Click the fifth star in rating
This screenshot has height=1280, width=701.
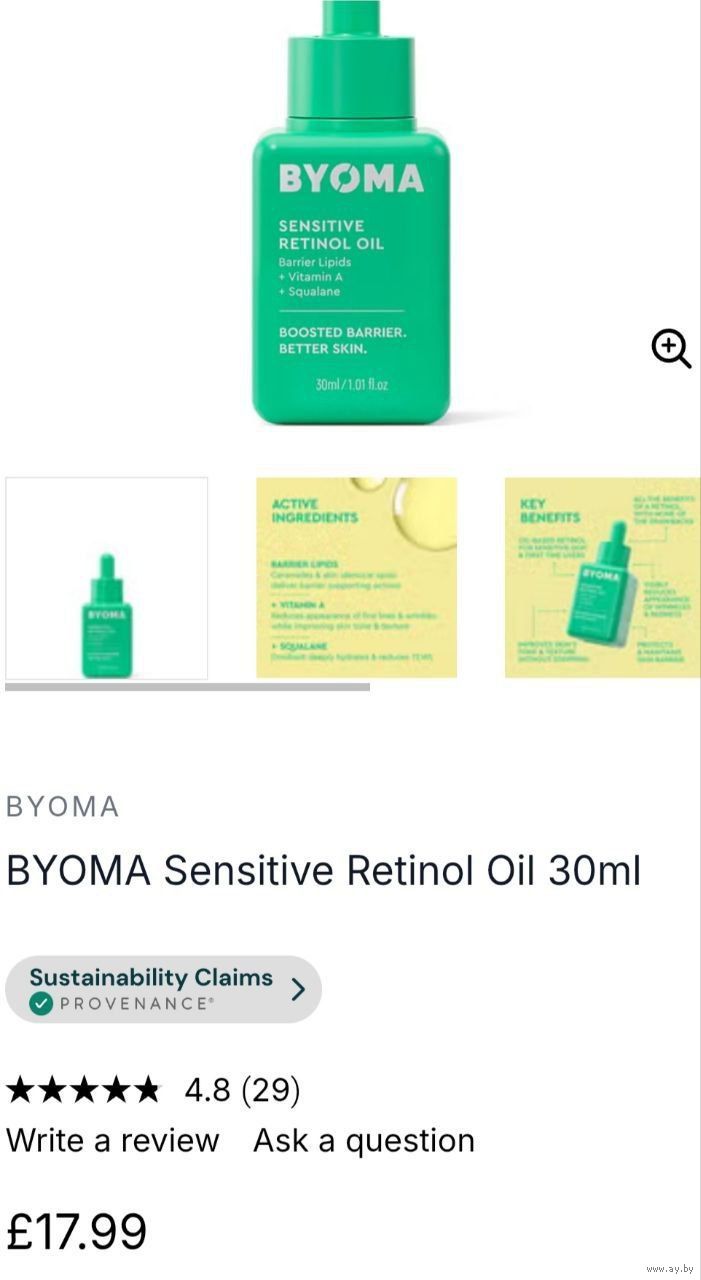coord(146,1090)
